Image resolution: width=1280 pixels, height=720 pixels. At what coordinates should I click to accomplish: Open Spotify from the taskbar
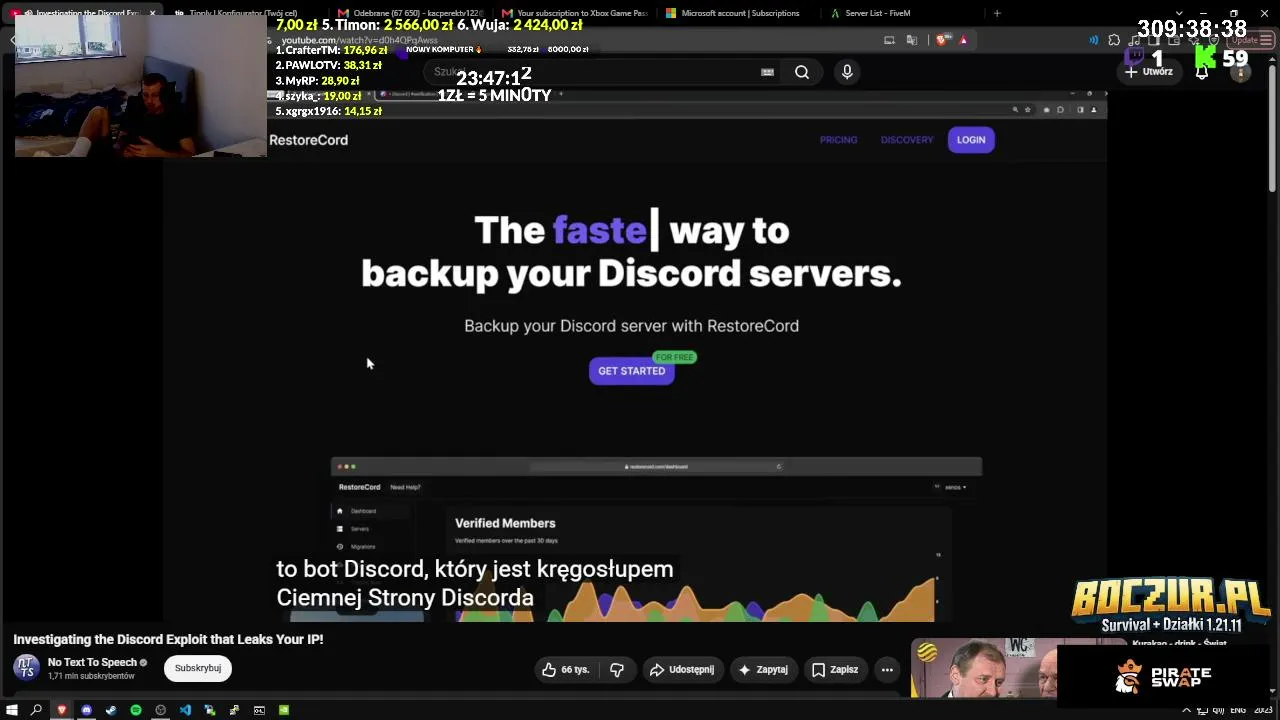coord(136,710)
